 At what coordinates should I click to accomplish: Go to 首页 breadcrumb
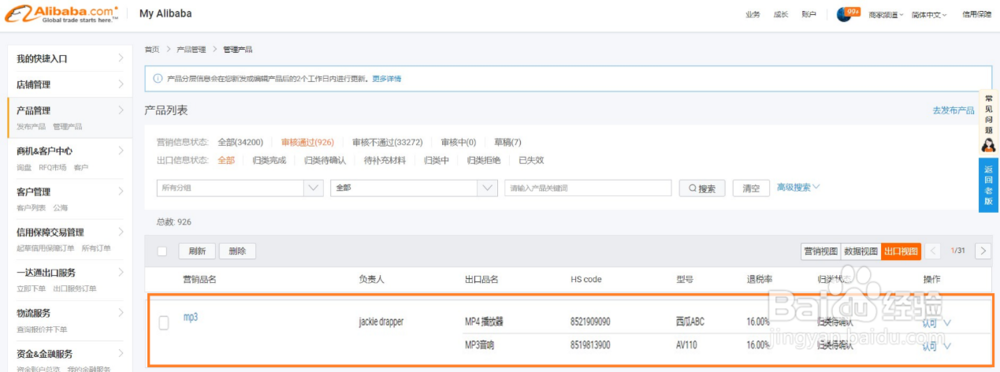[152, 49]
